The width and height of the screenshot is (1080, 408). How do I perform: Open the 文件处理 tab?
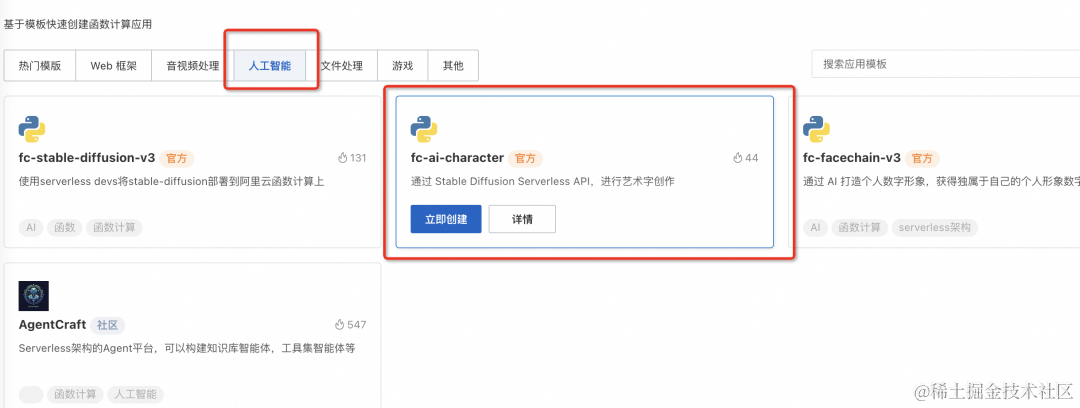click(x=342, y=66)
